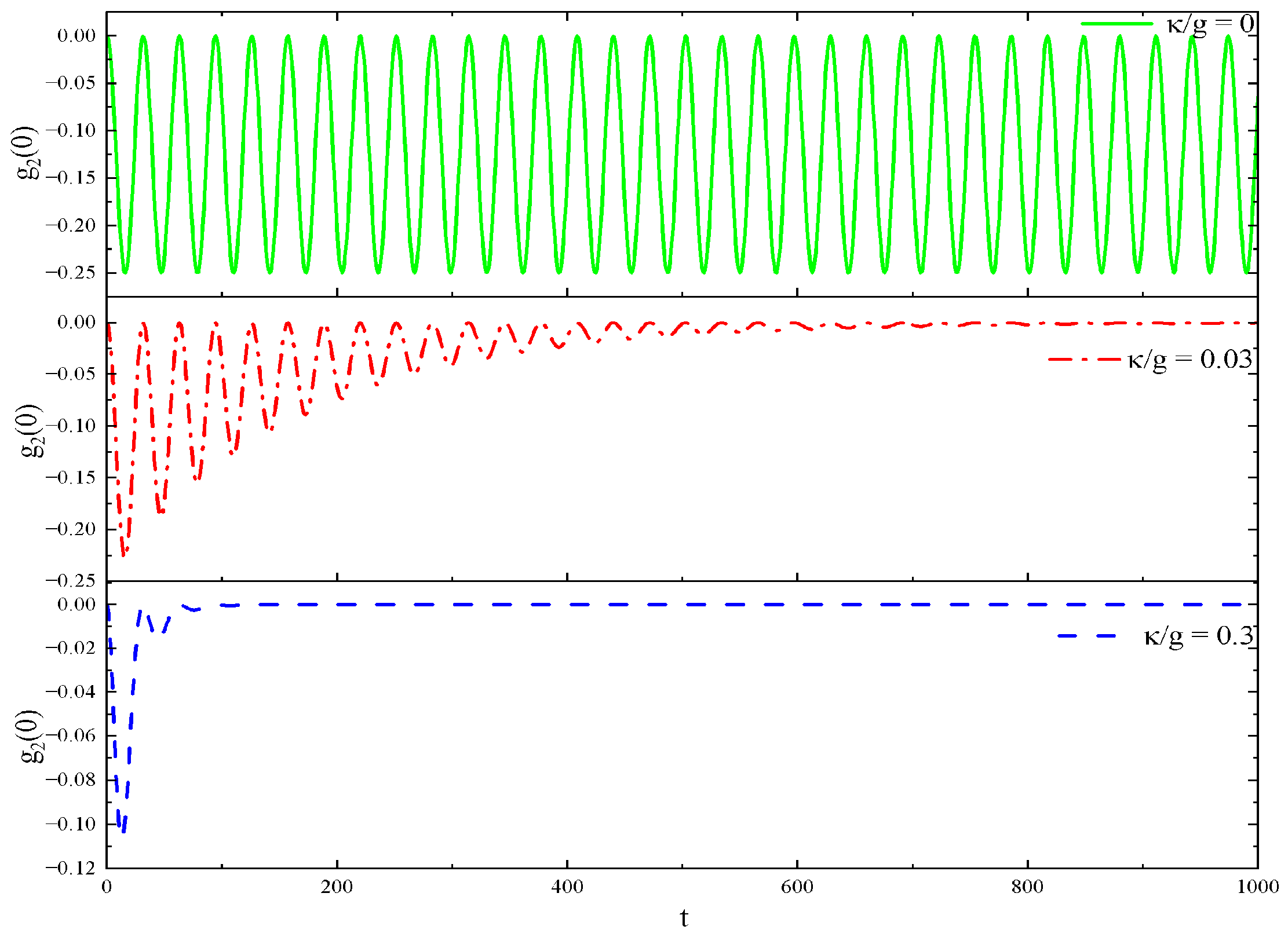Viewport: 1288px width, 937px height.
Task: Click the bottom panel g2(0) axis label
Action: click(x=31, y=737)
